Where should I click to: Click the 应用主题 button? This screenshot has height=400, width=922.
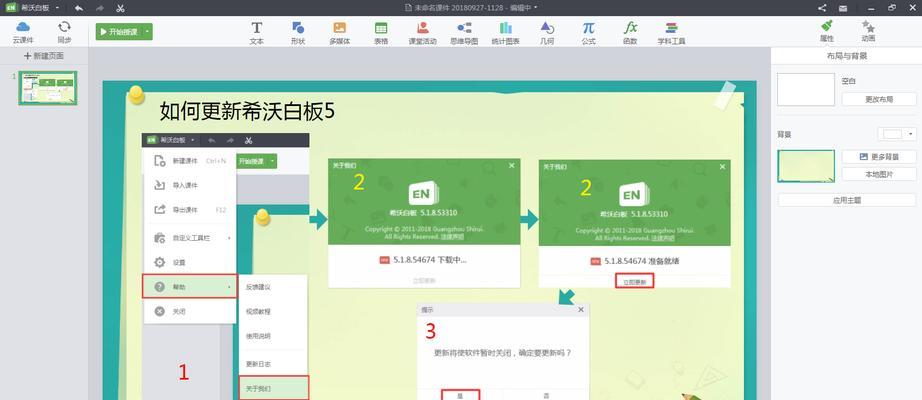coord(847,200)
